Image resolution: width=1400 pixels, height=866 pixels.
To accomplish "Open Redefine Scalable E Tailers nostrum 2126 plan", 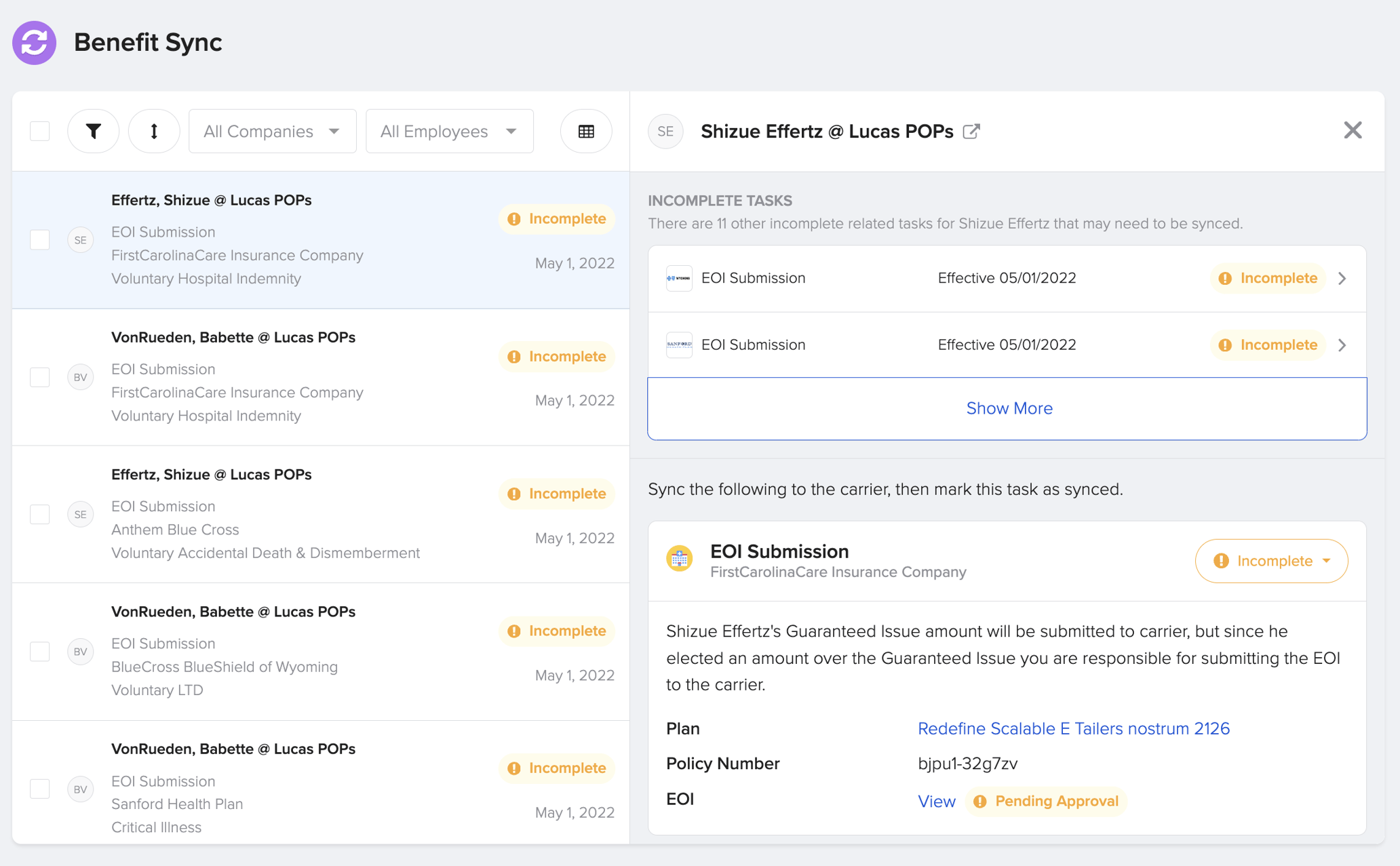I will [1074, 728].
